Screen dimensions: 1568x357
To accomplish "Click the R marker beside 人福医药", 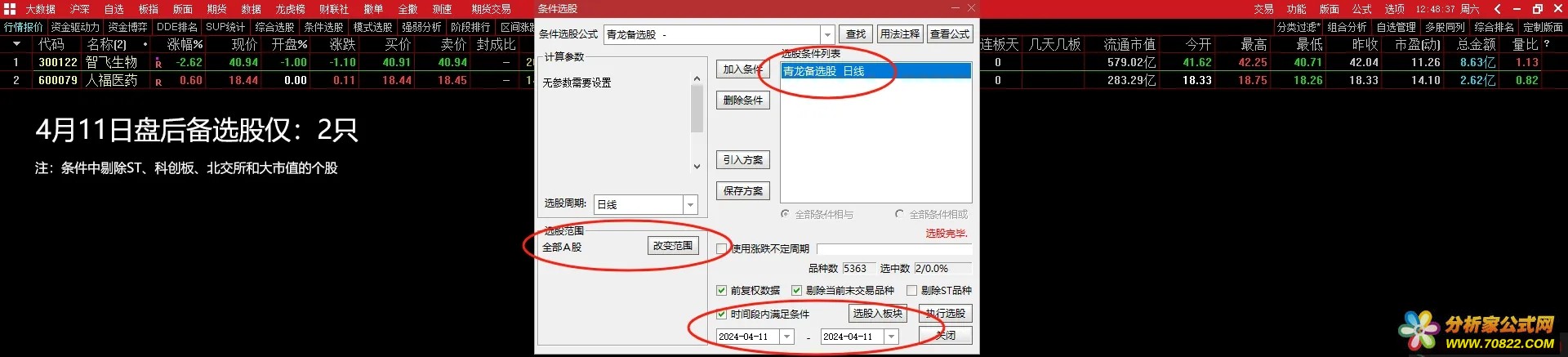I will (x=158, y=81).
